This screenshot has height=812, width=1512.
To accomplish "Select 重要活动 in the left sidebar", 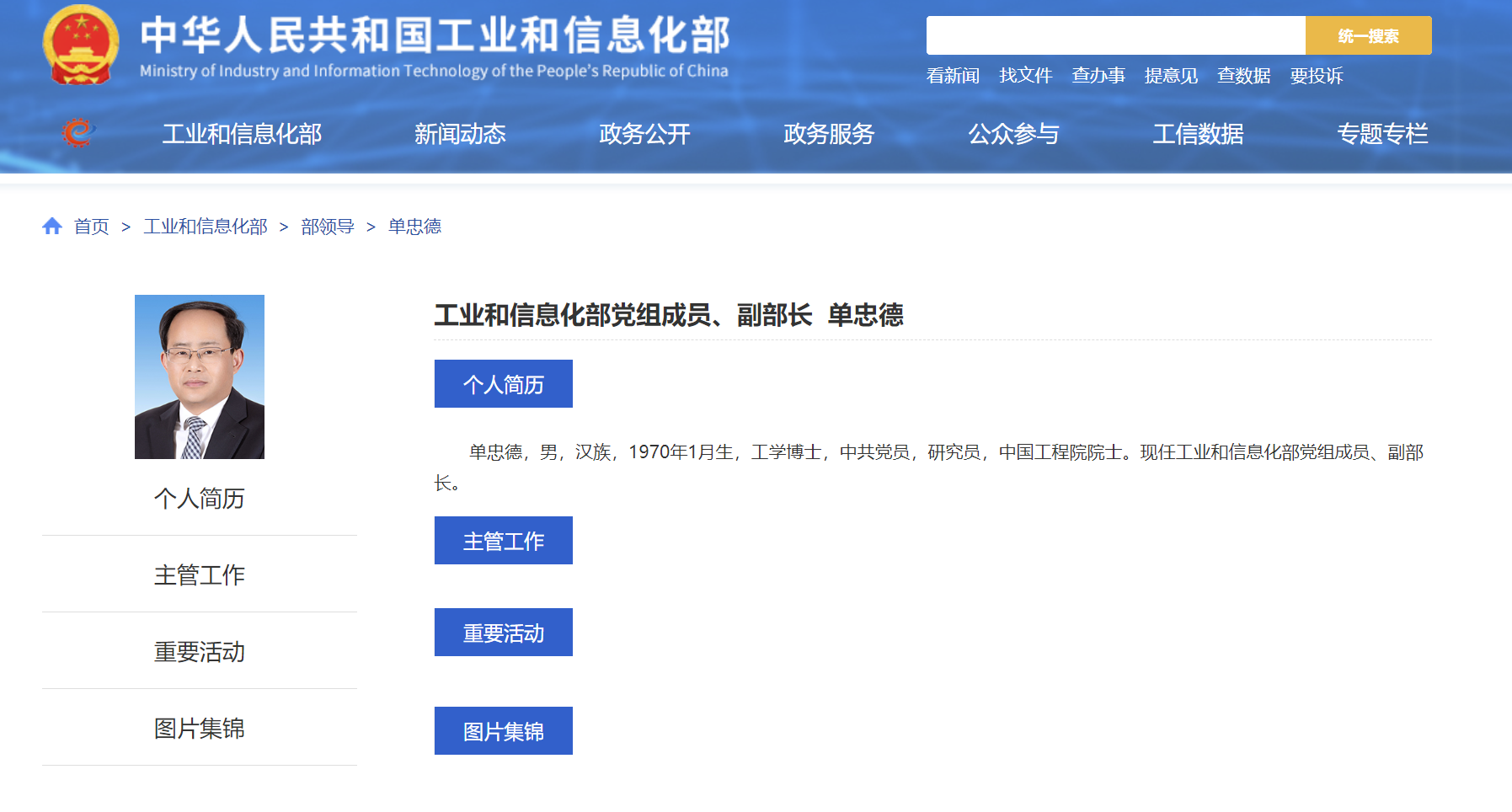I will pos(200,651).
